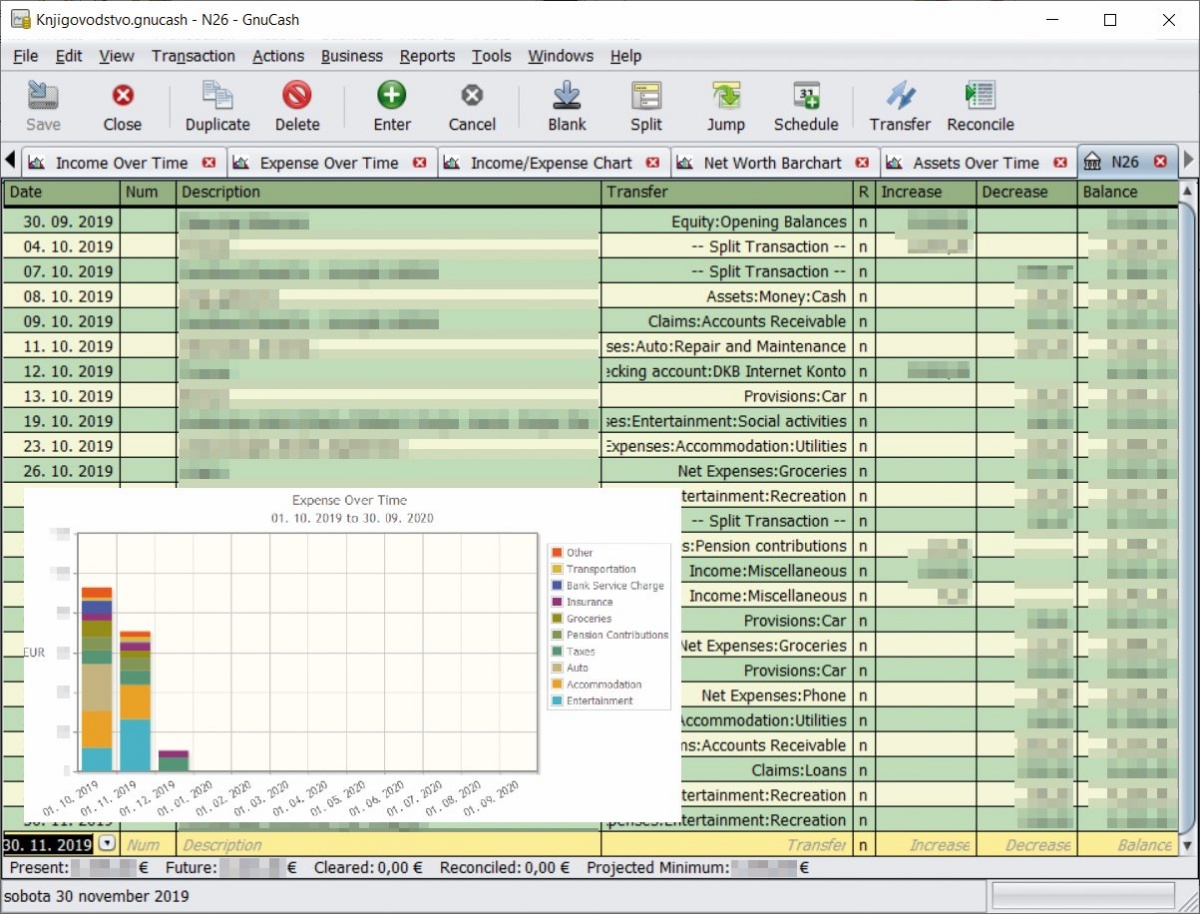Switch to Income Over Time tab
This screenshot has width=1200, height=914.
pos(121,163)
